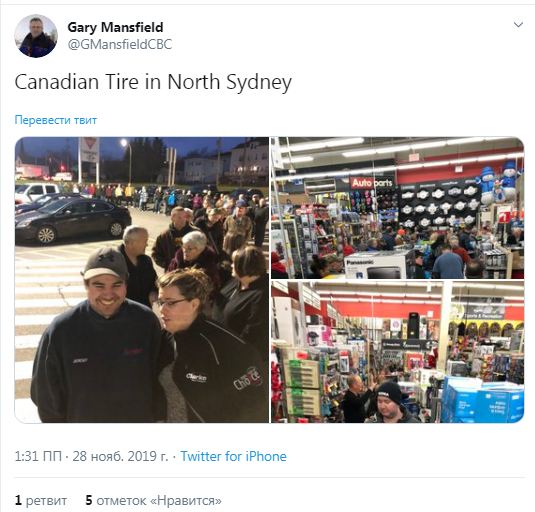This screenshot has height=512, width=535.
Task: Expand the tweet options chevron
Action: point(518,25)
